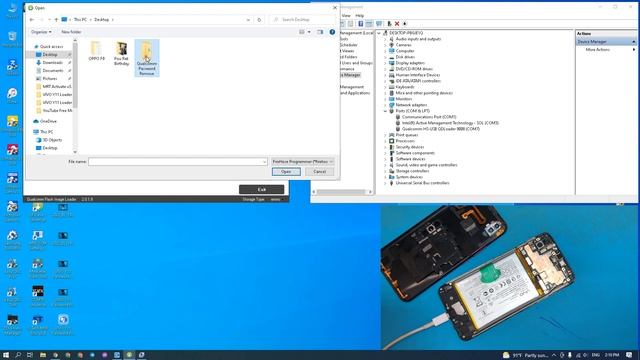Select Keyboards category

[404, 87]
